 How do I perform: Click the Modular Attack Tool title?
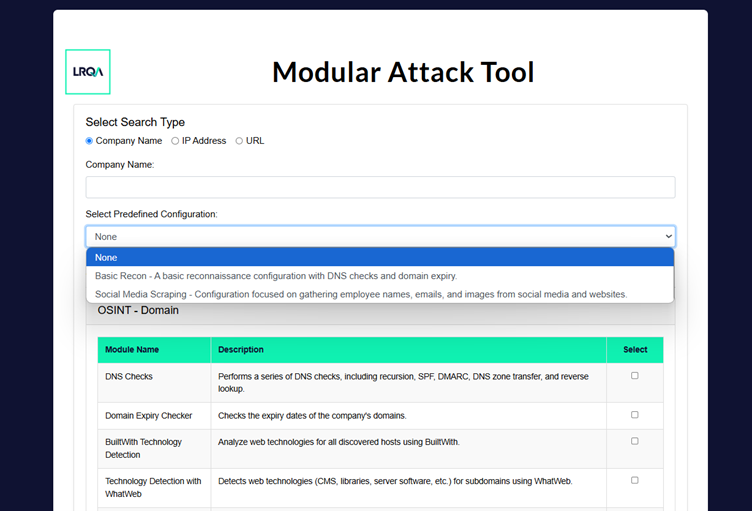403,72
